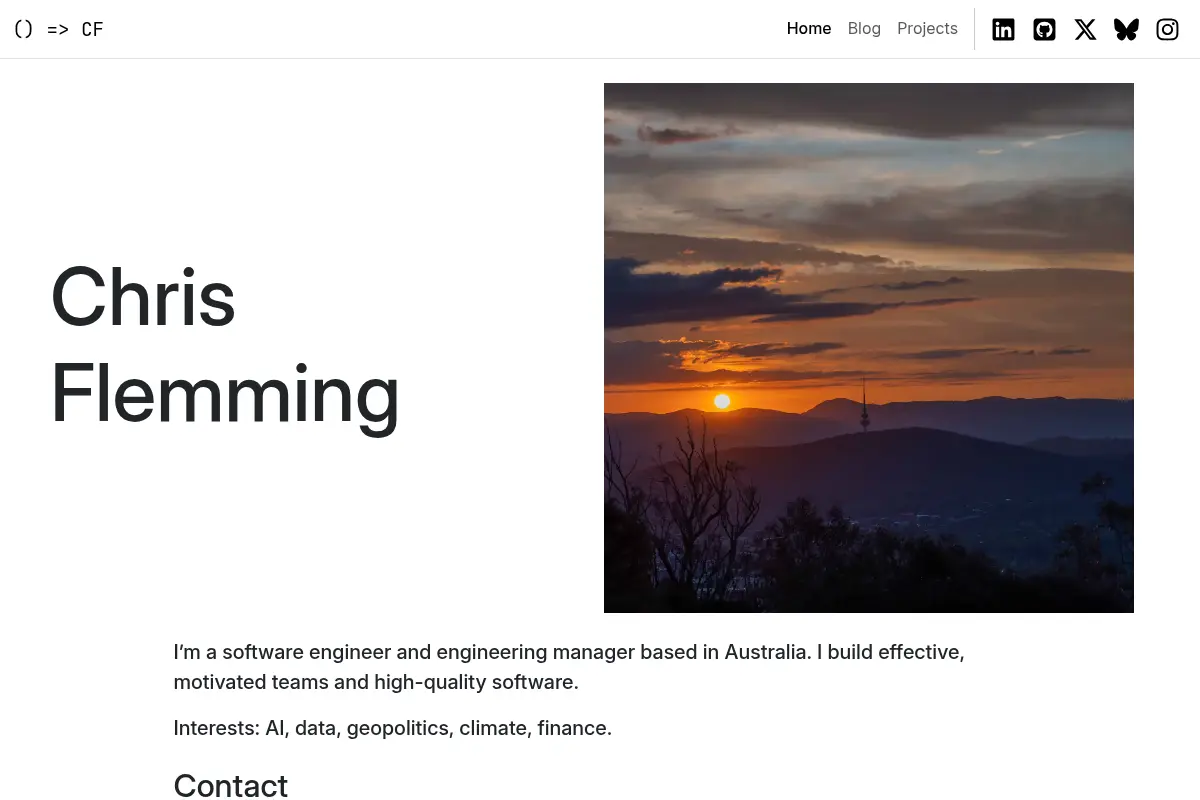Open the GitHub icon link

point(1044,29)
